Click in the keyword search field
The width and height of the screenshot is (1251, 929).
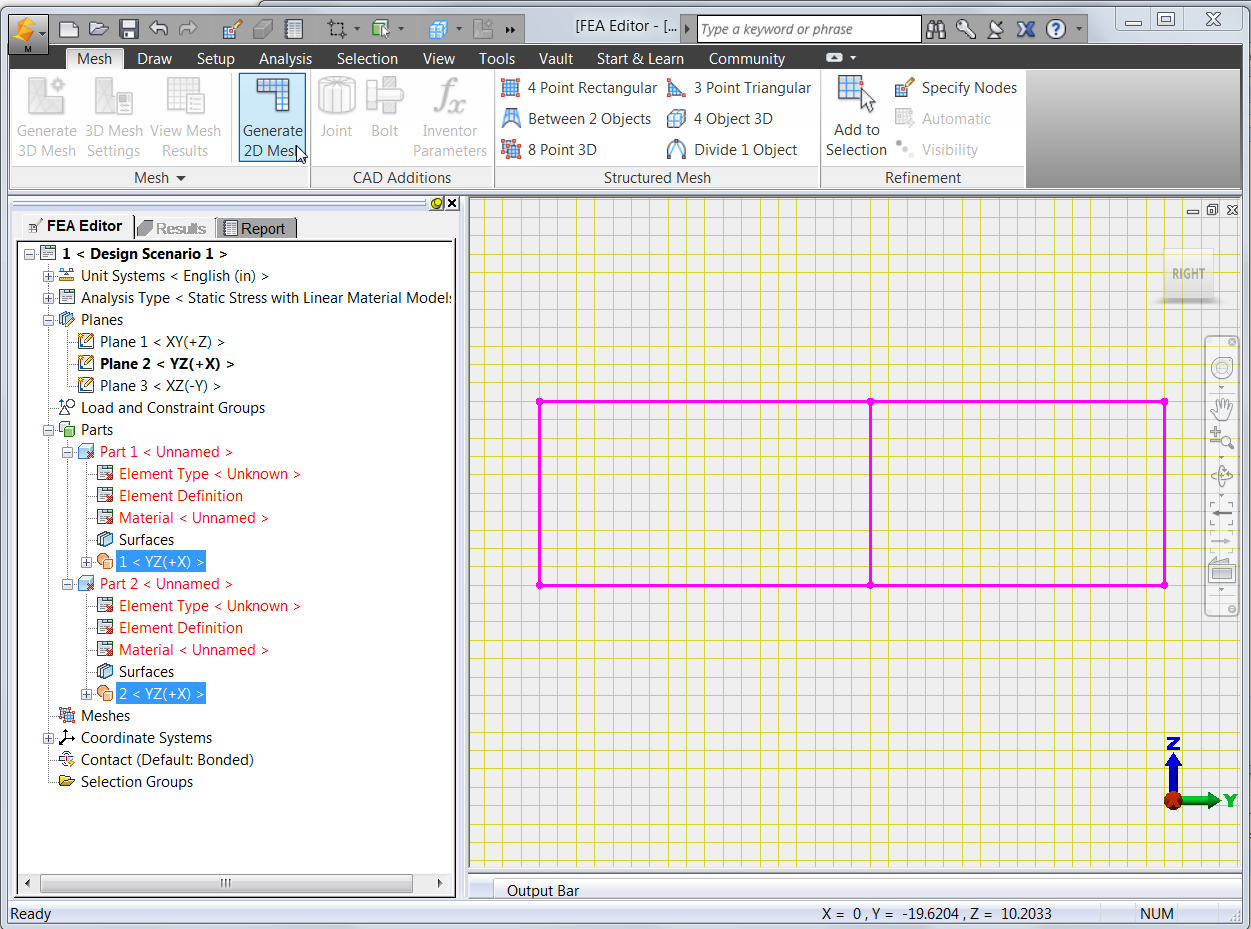pos(806,28)
